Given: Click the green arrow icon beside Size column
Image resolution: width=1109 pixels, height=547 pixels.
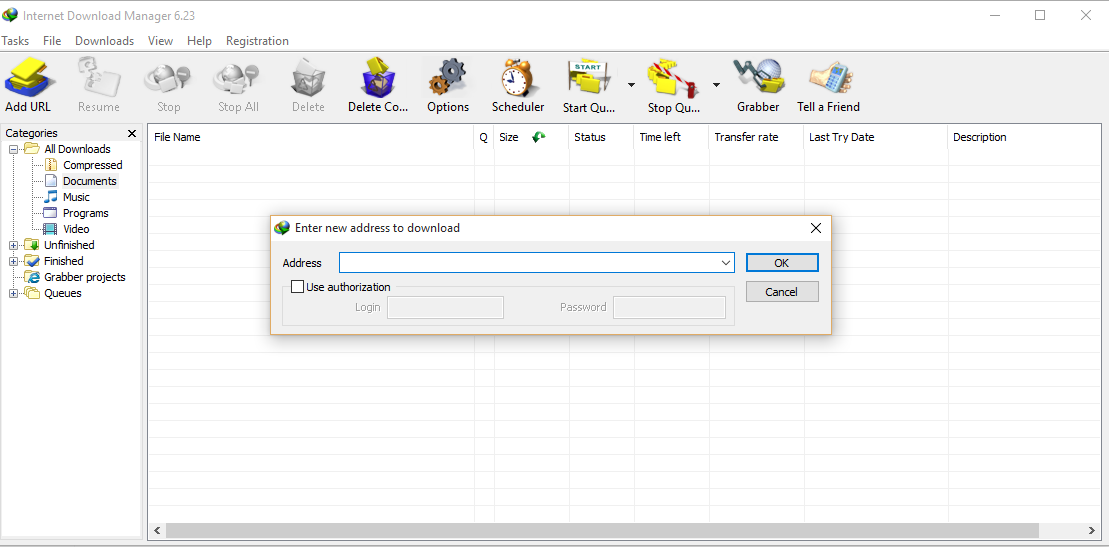Looking at the screenshot, I should [x=538, y=137].
